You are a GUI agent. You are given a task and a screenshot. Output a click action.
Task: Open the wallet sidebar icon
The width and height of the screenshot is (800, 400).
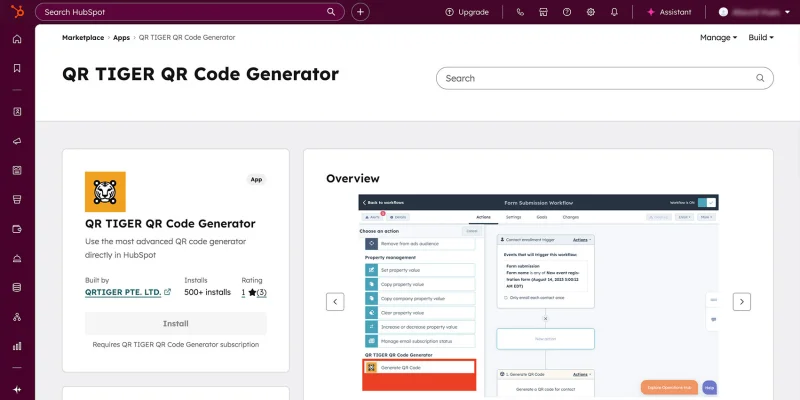pos(17,229)
